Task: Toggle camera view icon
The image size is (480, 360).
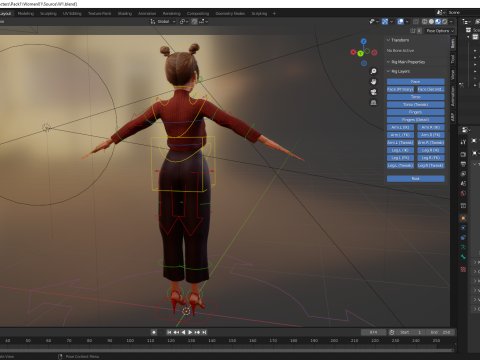Action: [x=374, y=92]
